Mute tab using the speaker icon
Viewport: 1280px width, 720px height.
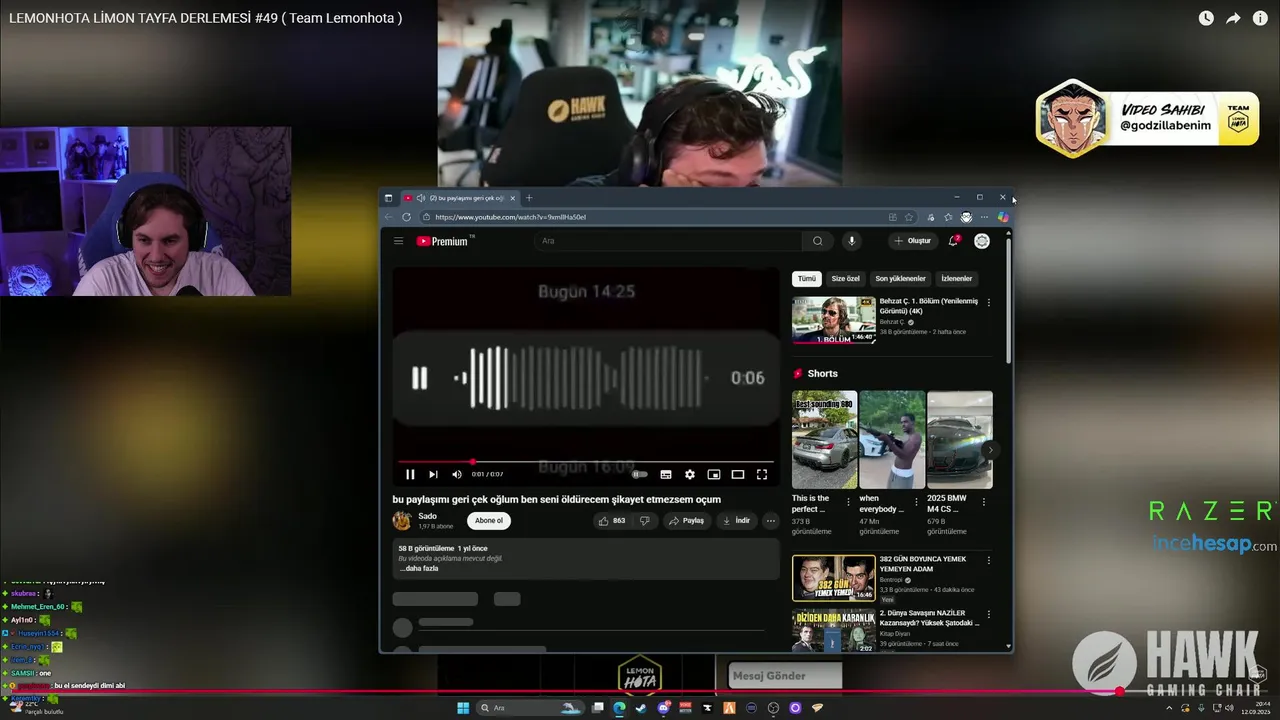coord(421,198)
